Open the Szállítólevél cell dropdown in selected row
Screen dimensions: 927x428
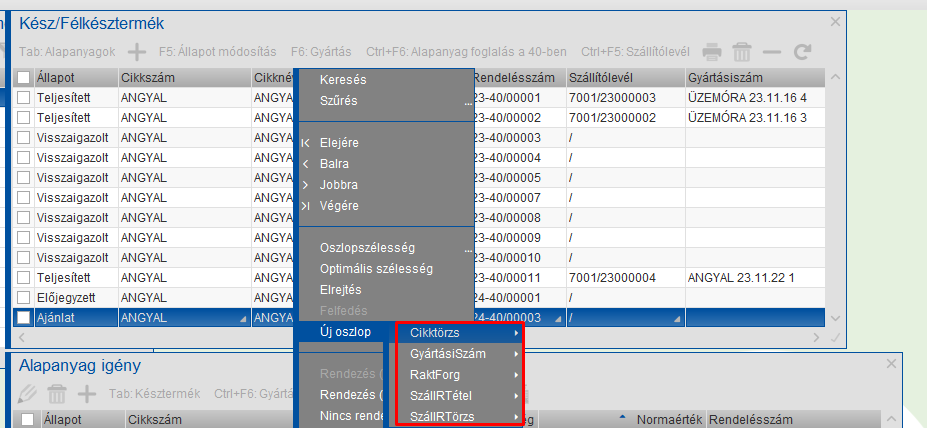coord(676,320)
